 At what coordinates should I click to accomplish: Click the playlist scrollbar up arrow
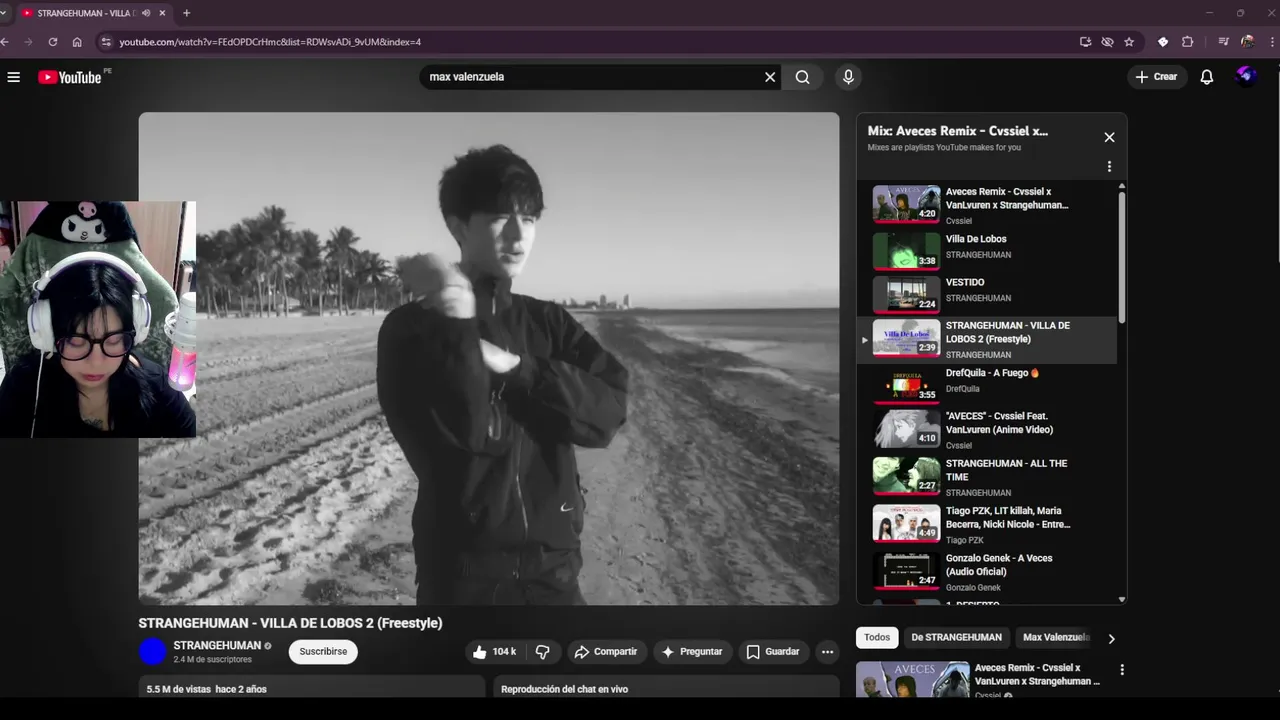1122,186
